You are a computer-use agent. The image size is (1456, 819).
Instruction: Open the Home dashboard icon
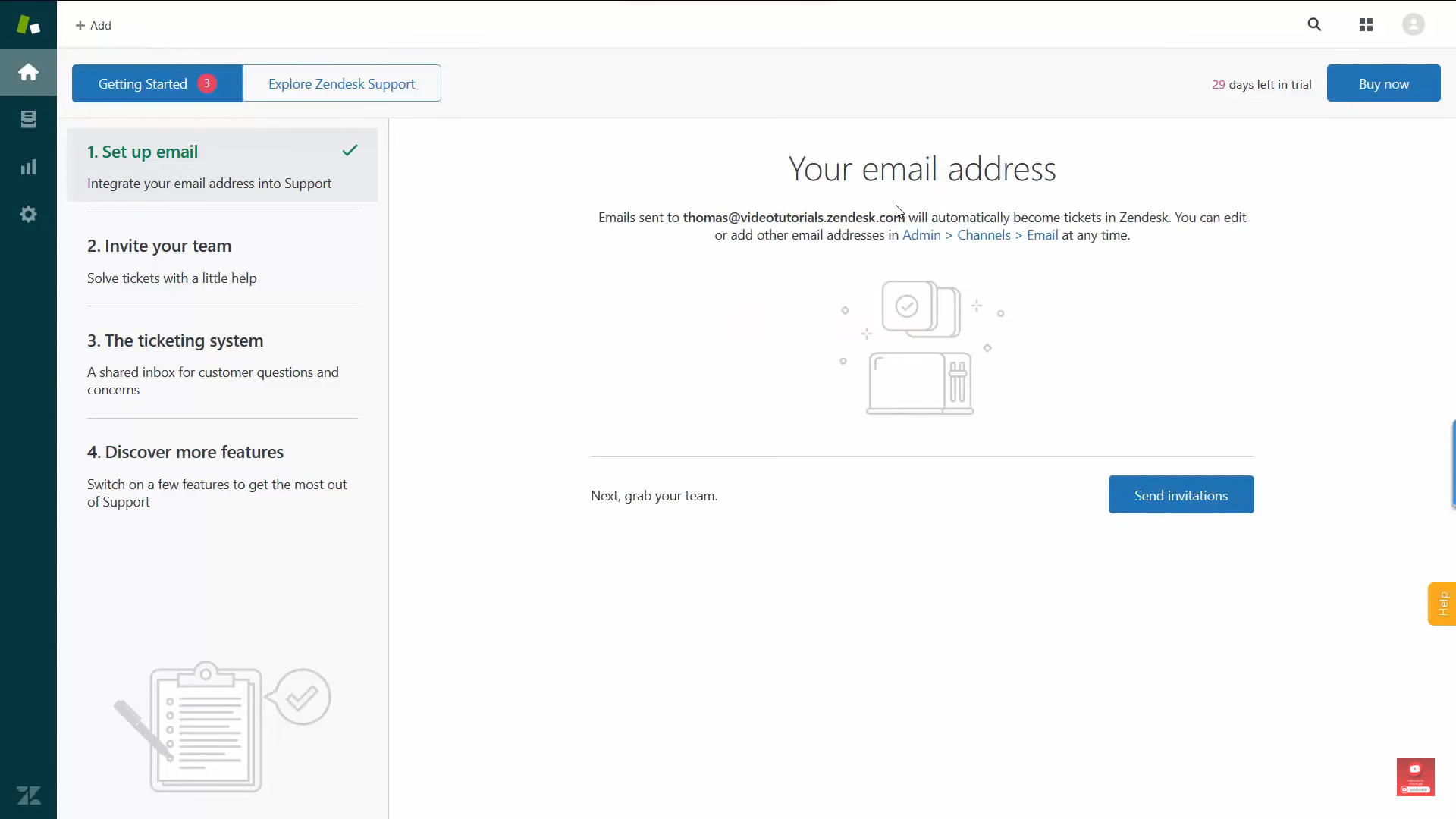(x=28, y=72)
